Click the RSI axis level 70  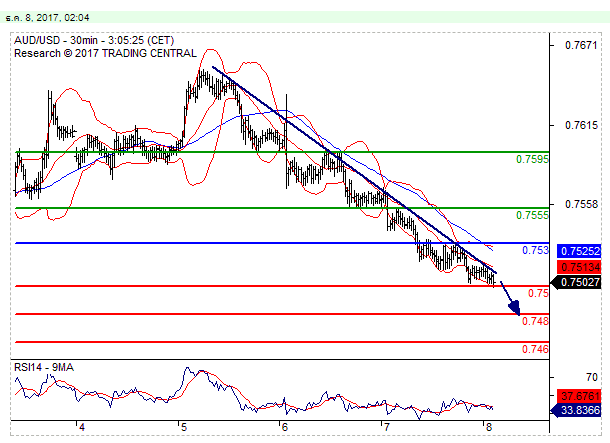[x=592, y=377]
